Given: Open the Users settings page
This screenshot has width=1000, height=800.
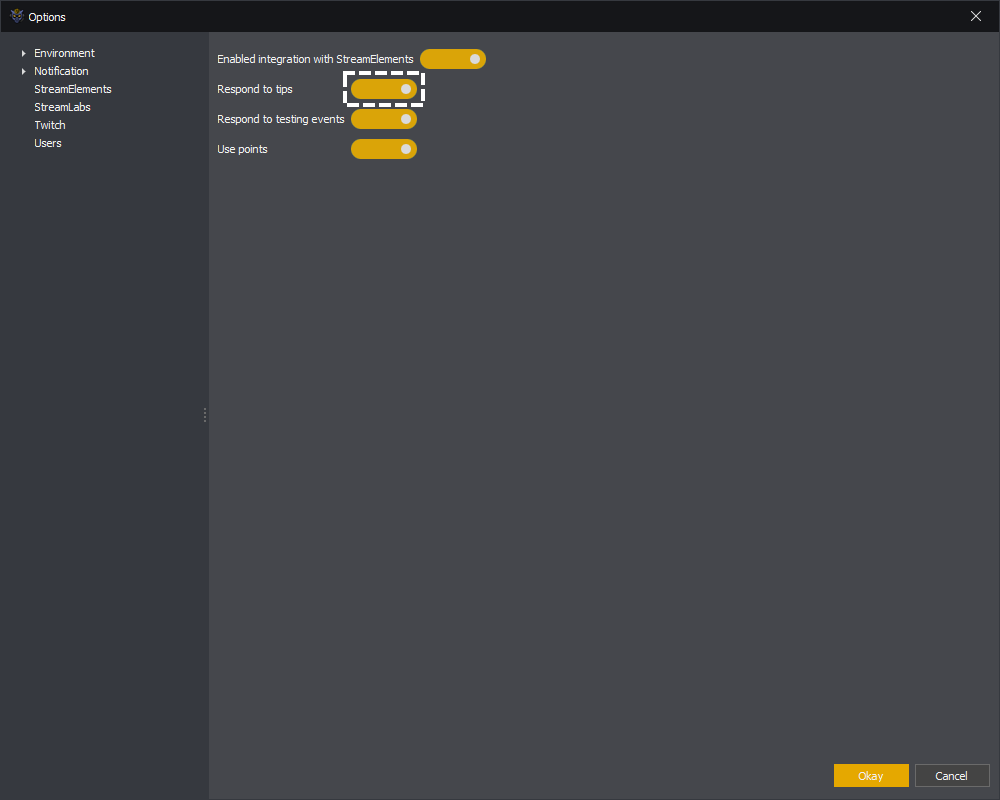Looking at the screenshot, I should (48, 143).
